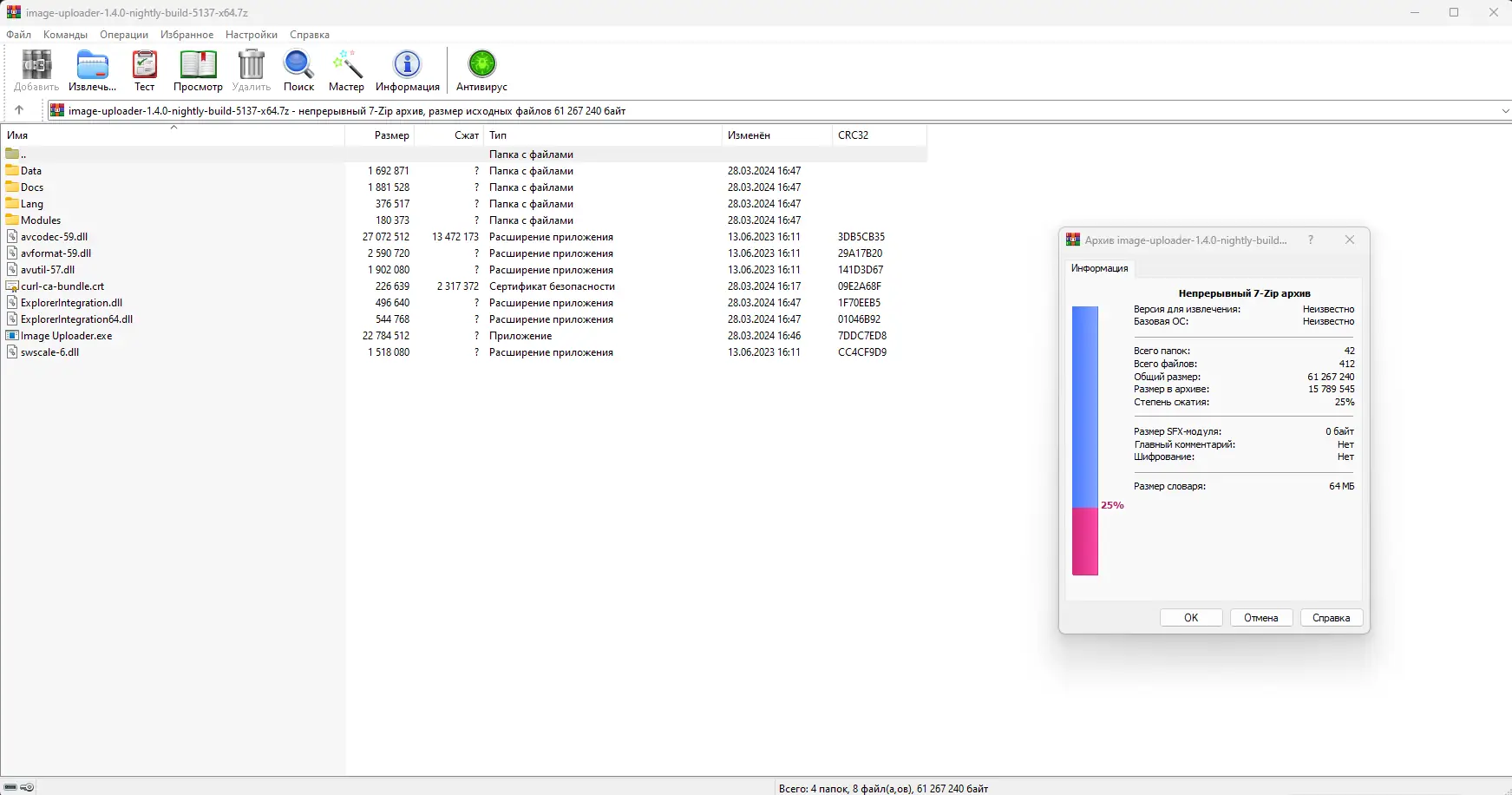Image resolution: width=1512 pixels, height=795 pixels.
Task: Click the swscale-6.dll file icon
Action: pyautogui.click(x=12, y=352)
